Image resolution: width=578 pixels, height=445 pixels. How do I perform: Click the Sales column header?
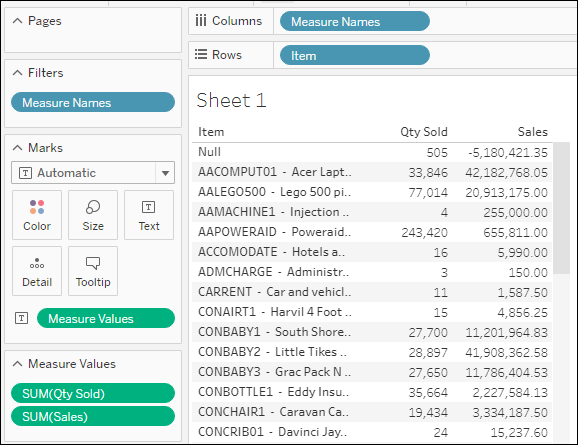click(532, 132)
